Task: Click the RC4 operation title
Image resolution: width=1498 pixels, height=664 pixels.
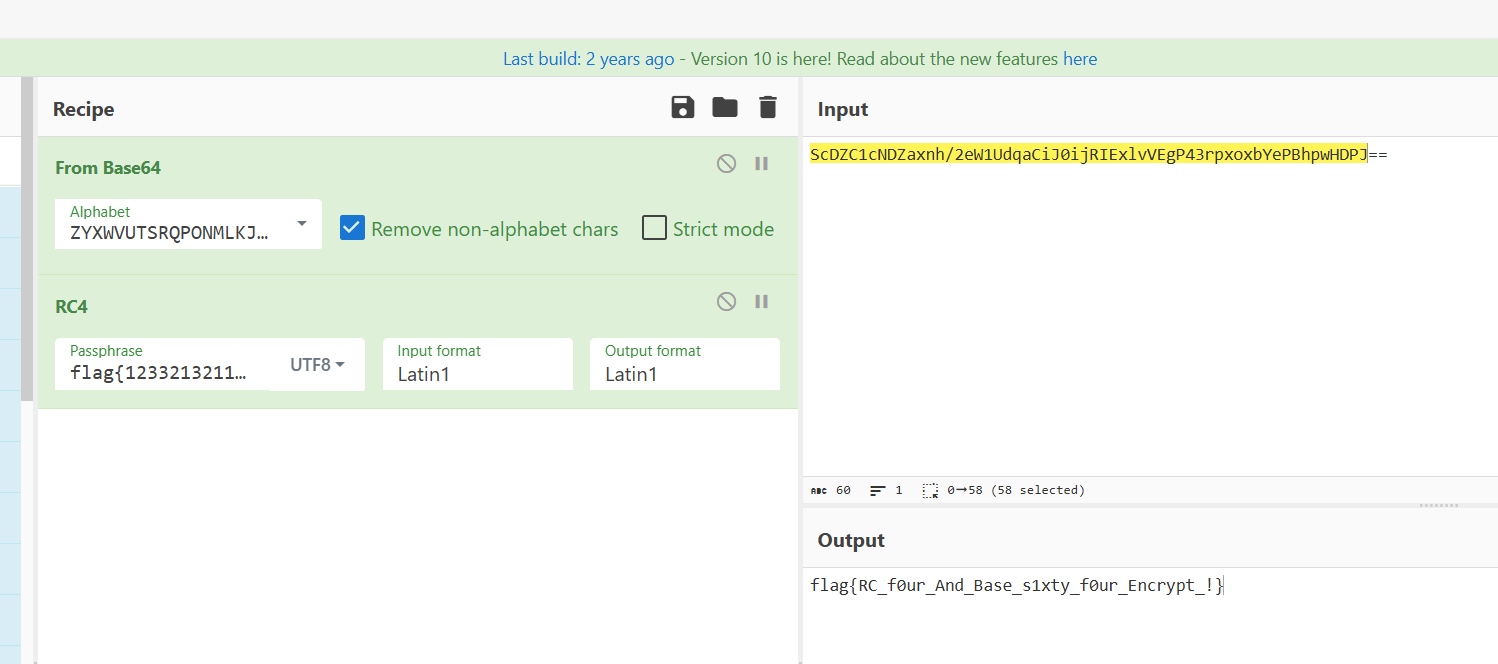Action: coord(72,306)
